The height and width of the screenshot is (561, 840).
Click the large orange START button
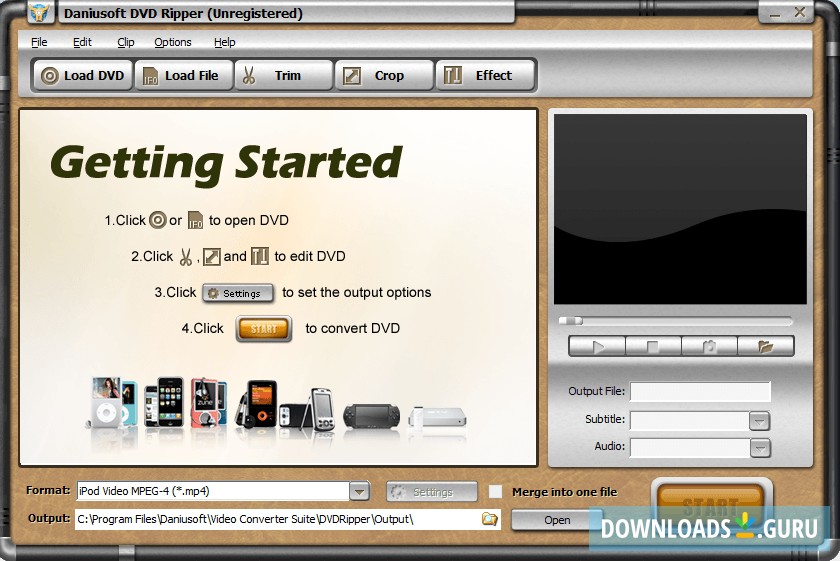tap(711, 503)
